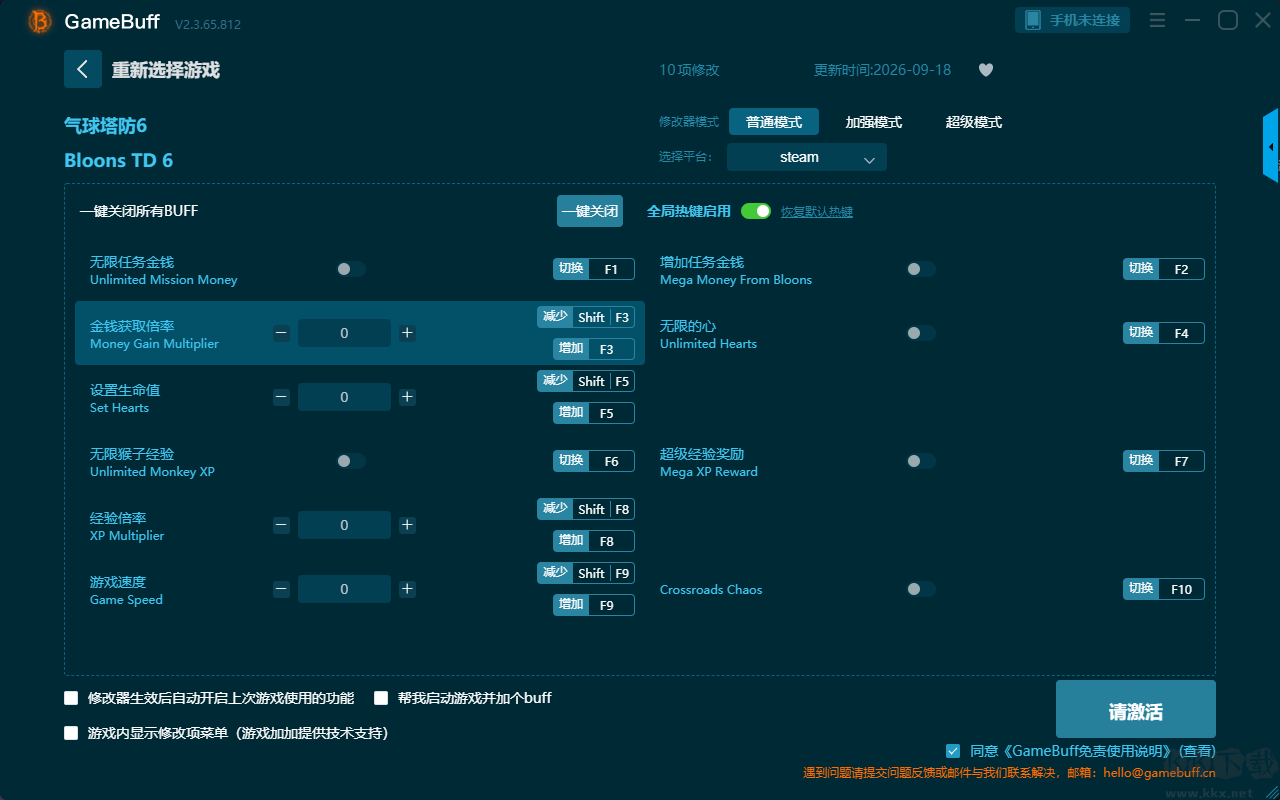
Task: Click 恢复默认热键 link
Action: click(x=817, y=212)
